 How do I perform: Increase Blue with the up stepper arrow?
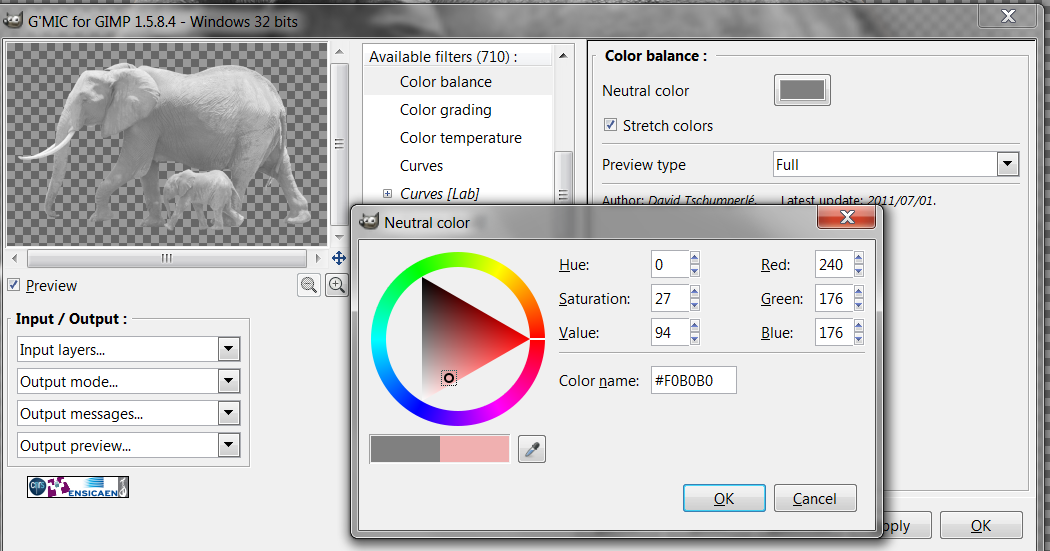click(858, 326)
